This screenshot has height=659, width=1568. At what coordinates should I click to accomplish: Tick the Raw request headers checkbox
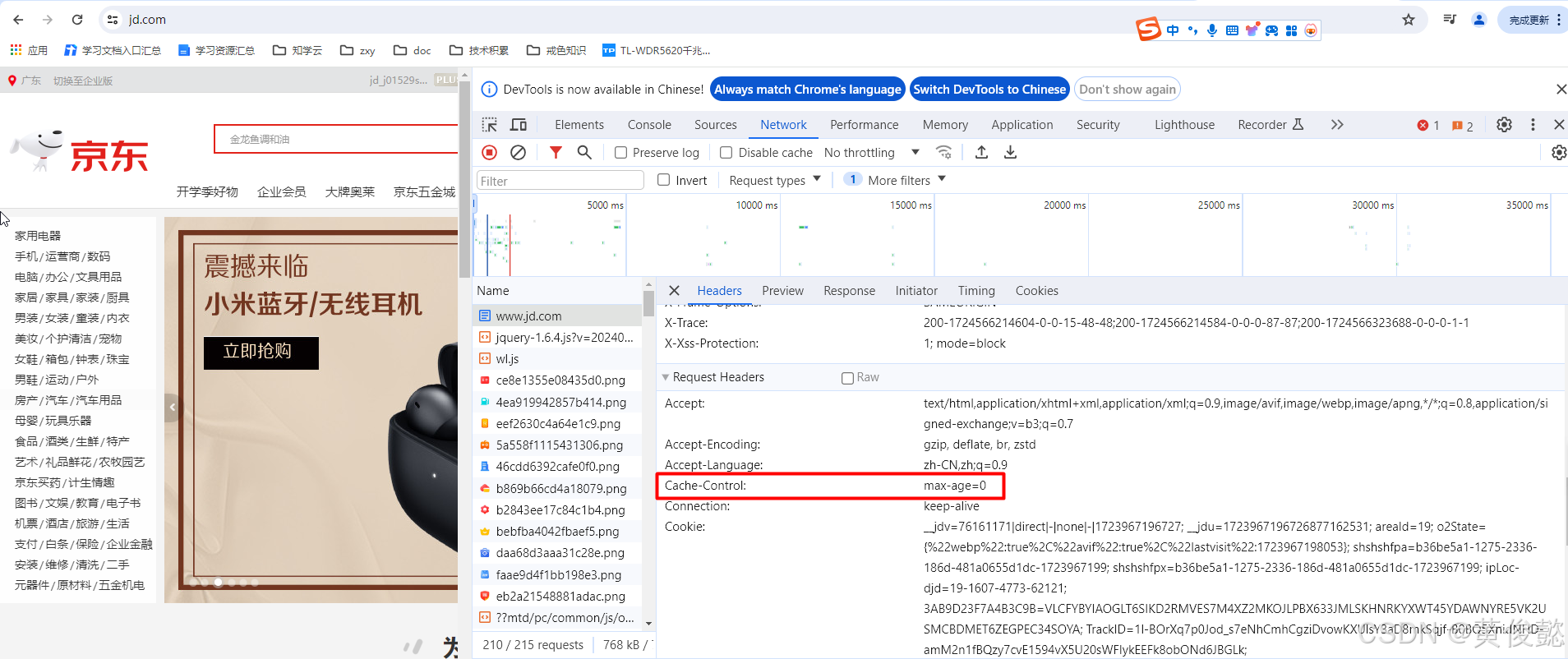click(847, 378)
